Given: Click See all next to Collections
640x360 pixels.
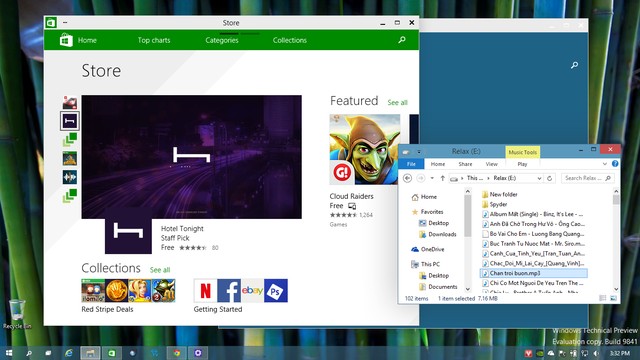Looking at the screenshot, I should pyautogui.click(x=160, y=270).
